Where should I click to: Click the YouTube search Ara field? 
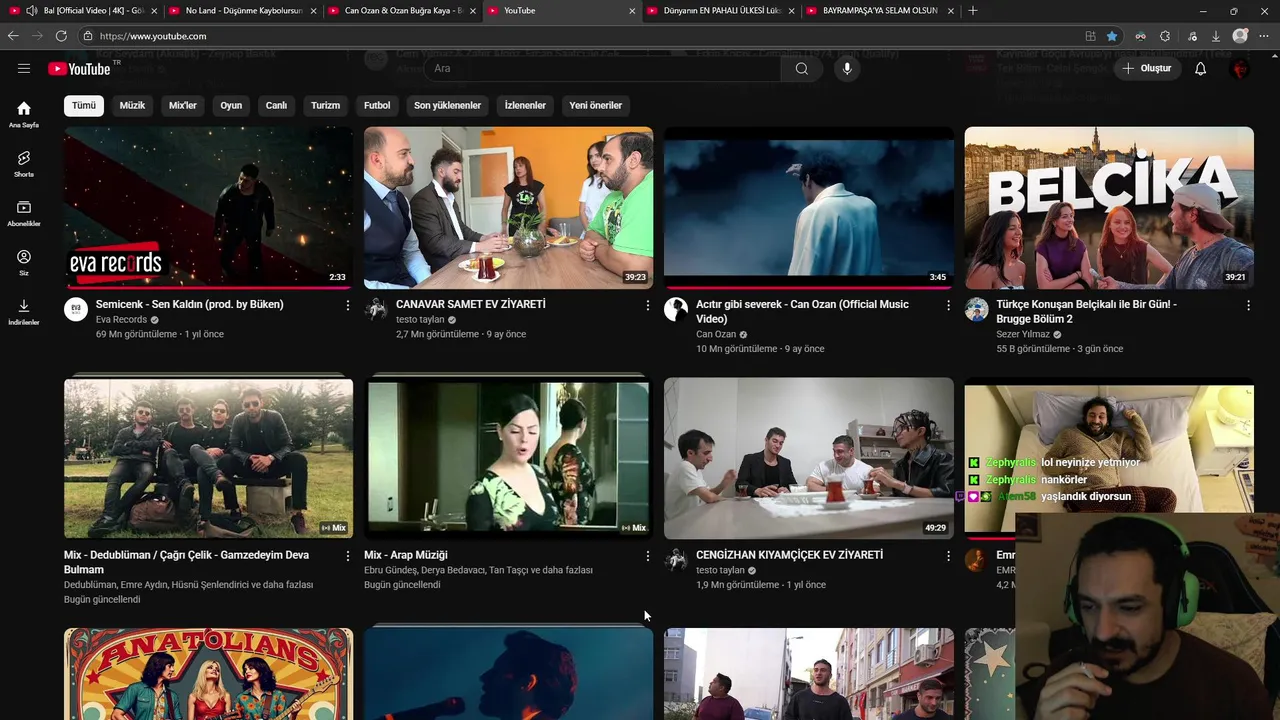point(602,68)
